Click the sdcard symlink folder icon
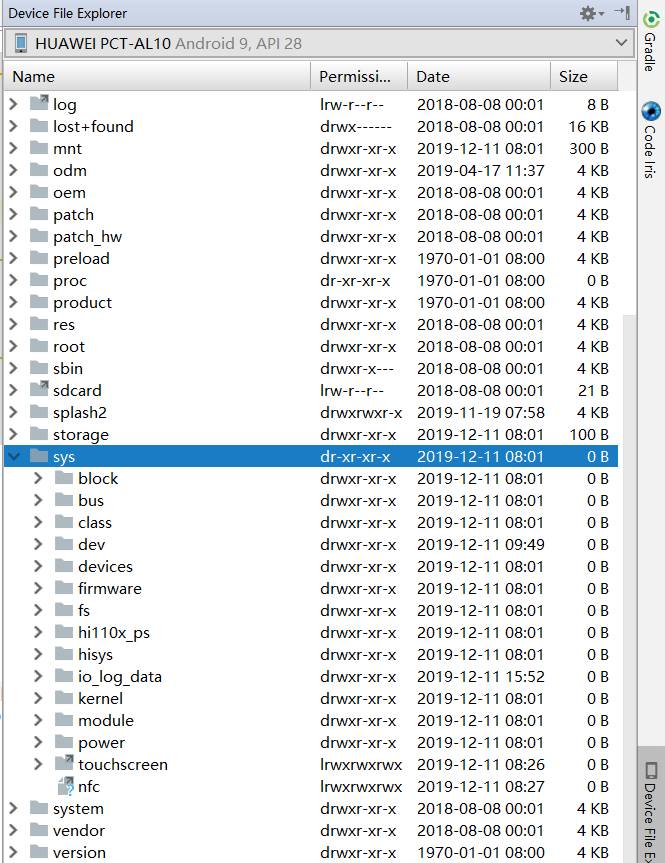Viewport: 665px width, 863px height. (39, 390)
